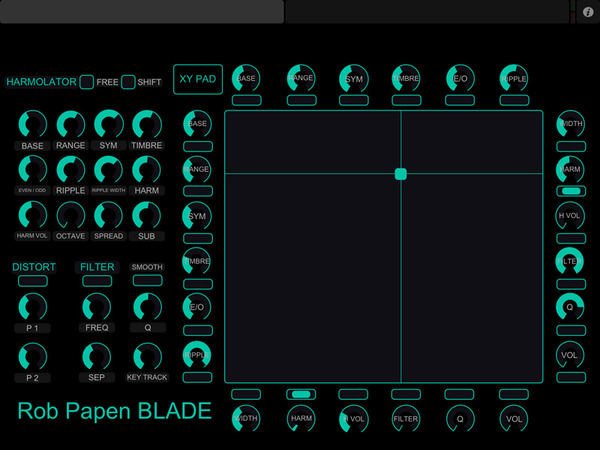The width and height of the screenshot is (600, 450).
Task: Click the Harmolator section BASE knob
Action: (x=33, y=124)
